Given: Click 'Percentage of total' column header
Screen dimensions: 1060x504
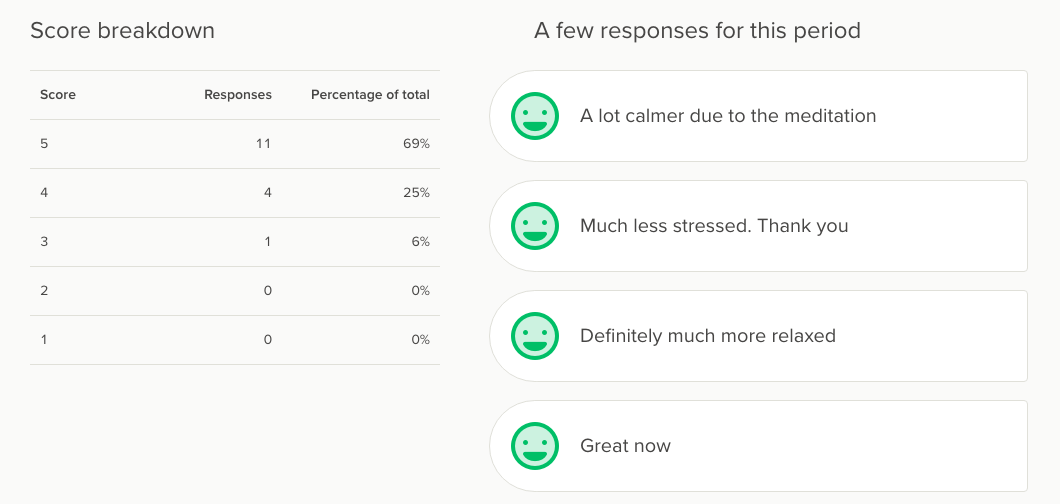Looking at the screenshot, I should [370, 95].
